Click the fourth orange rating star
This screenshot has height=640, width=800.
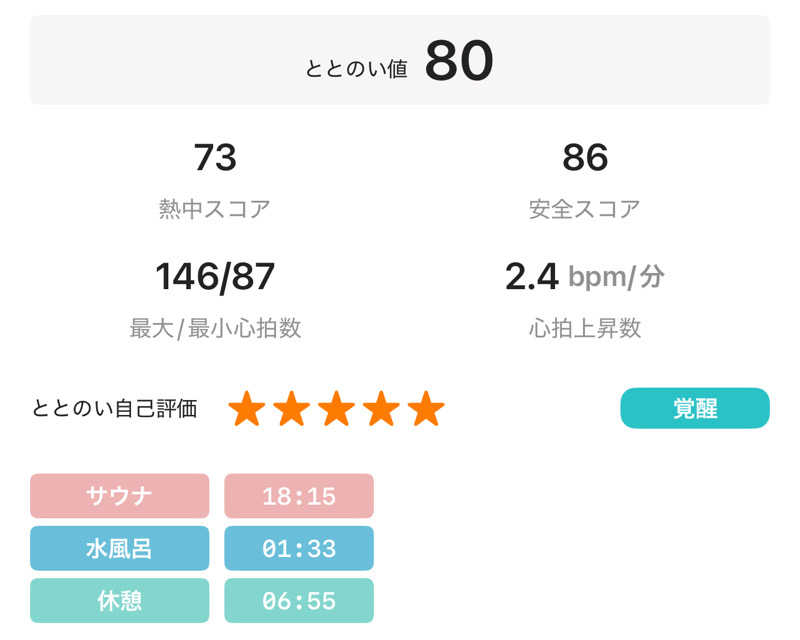381,409
